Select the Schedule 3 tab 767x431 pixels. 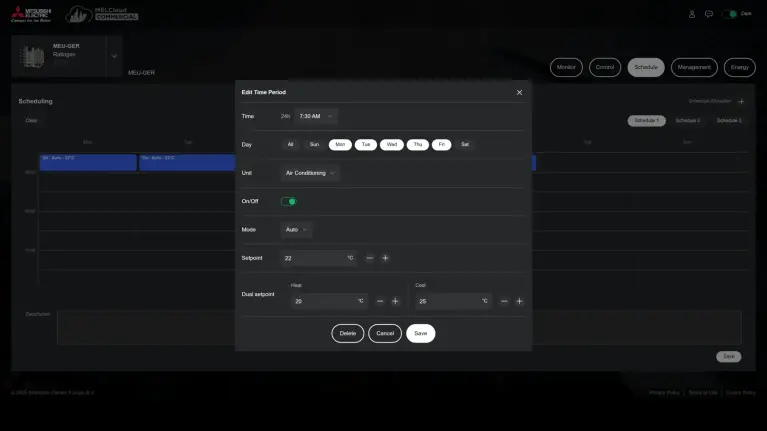(729, 121)
